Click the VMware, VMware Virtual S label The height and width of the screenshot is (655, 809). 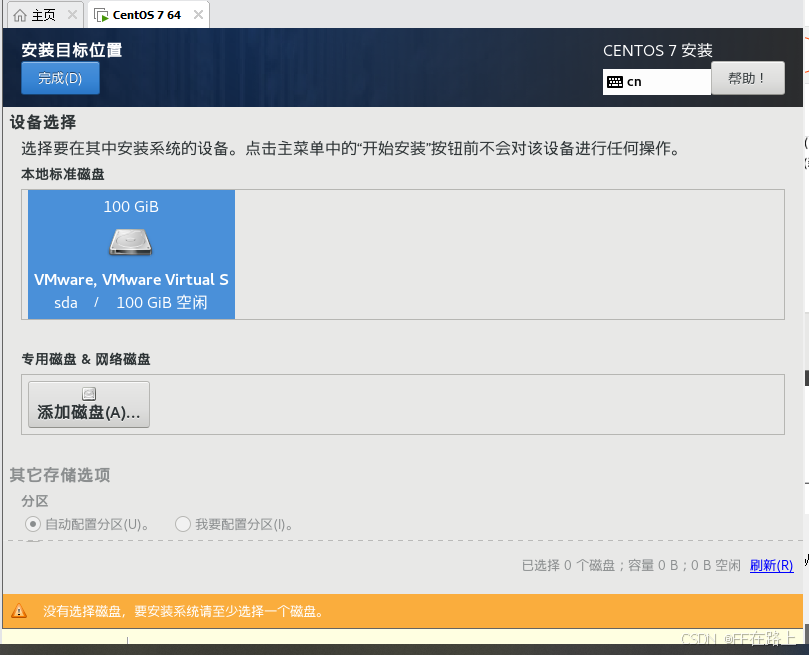click(x=131, y=280)
